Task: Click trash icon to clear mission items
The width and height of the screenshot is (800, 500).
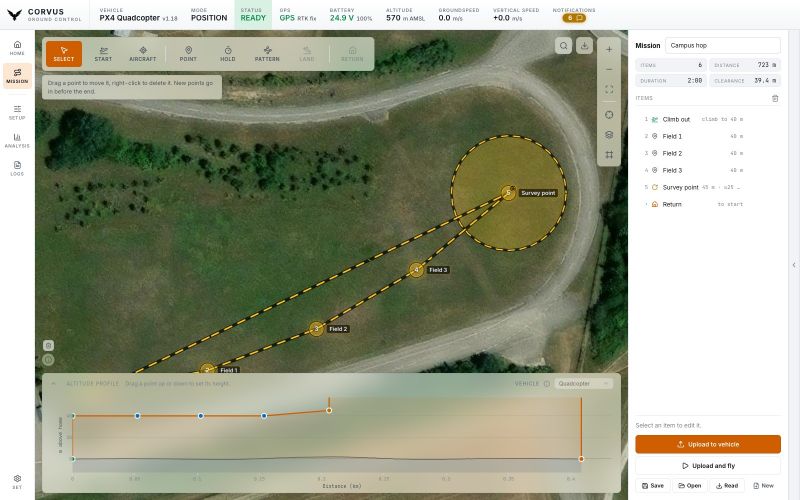Action: [x=775, y=98]
